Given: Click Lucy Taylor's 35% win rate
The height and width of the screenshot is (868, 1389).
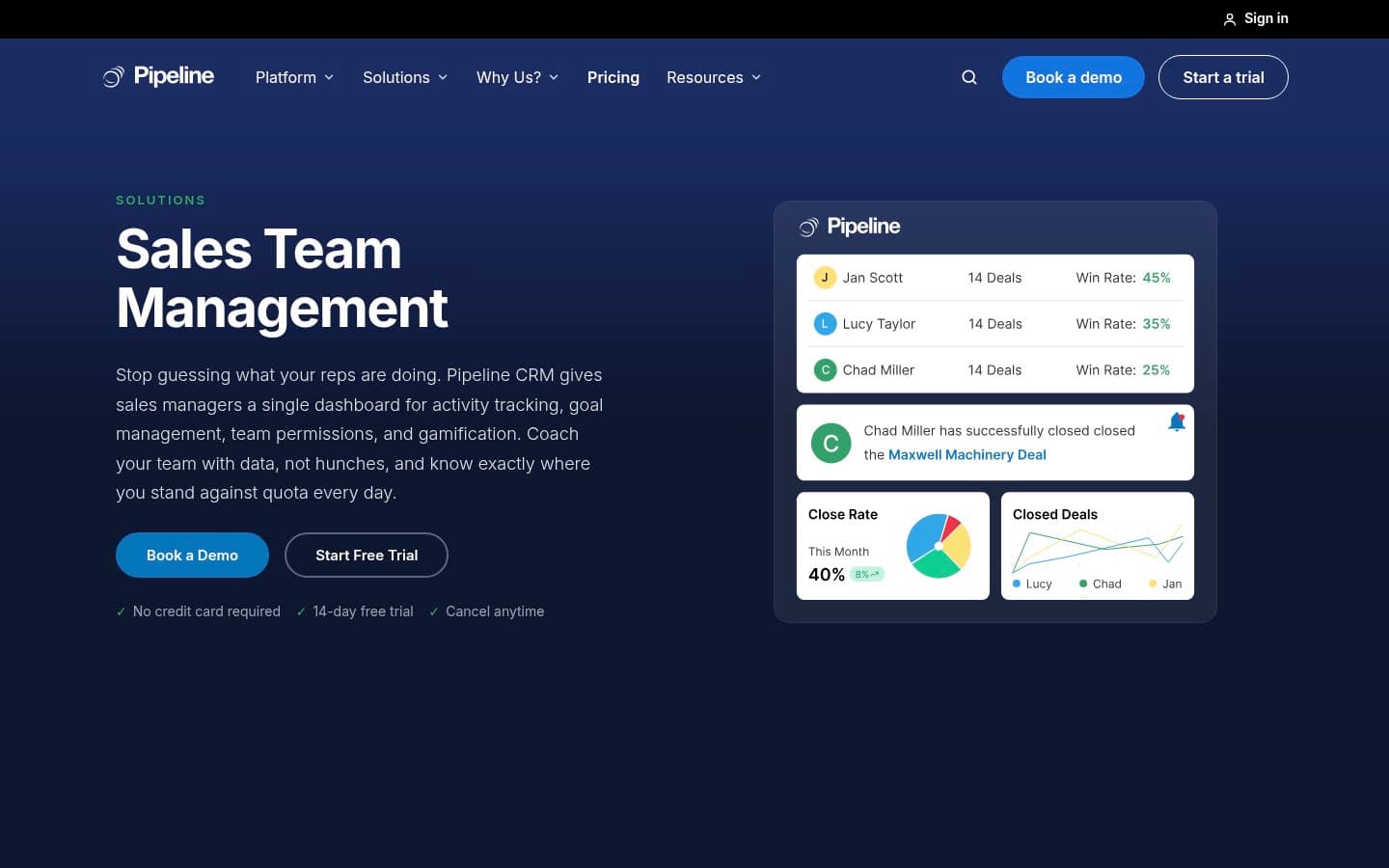Looking at the screenshot, I should tap(1157, 324).
